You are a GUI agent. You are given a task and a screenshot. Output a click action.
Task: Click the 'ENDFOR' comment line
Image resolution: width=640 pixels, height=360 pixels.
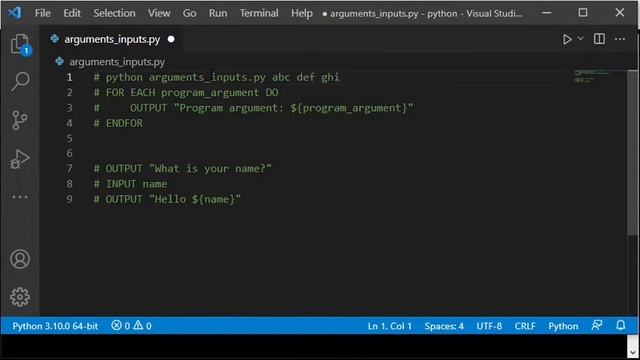tap(118, 123)
